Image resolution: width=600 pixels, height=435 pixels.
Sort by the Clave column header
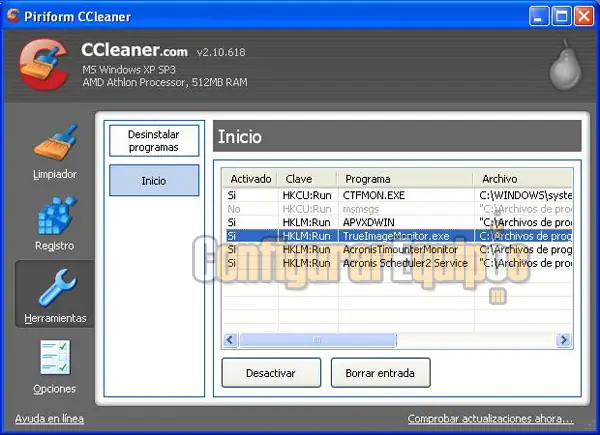click(308, 179)
